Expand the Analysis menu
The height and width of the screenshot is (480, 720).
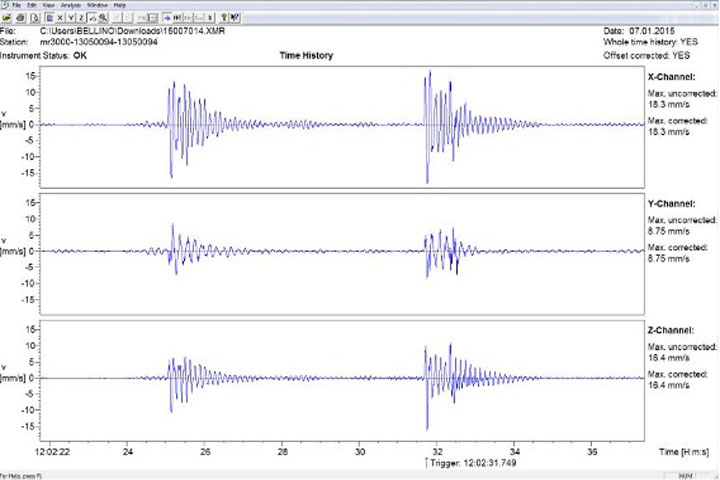click(71, 5)
